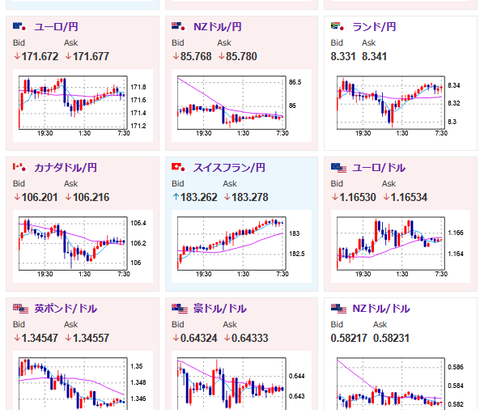Click the Canadian Dollar/Yen flag icon
Screen dimensions: 480x410
pyautogui.click(x=19, y=167)
